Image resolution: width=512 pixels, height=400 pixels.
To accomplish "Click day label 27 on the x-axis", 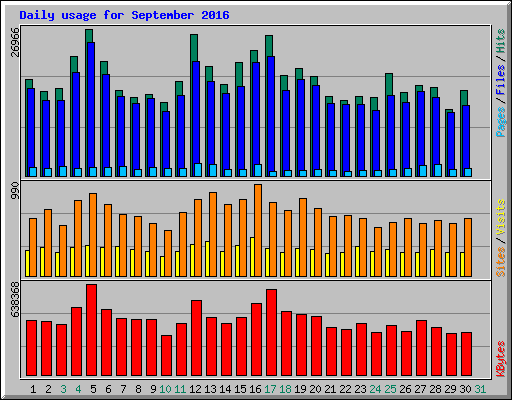I will click(x=420, y=389).
